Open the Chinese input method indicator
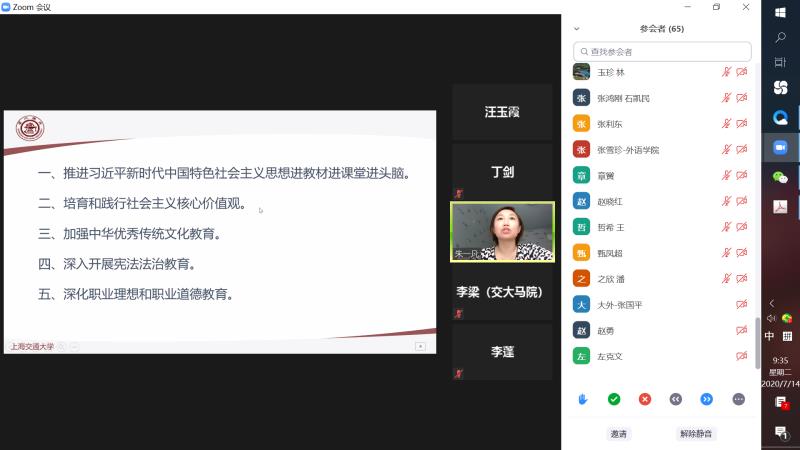 click(x=770, y=336)
